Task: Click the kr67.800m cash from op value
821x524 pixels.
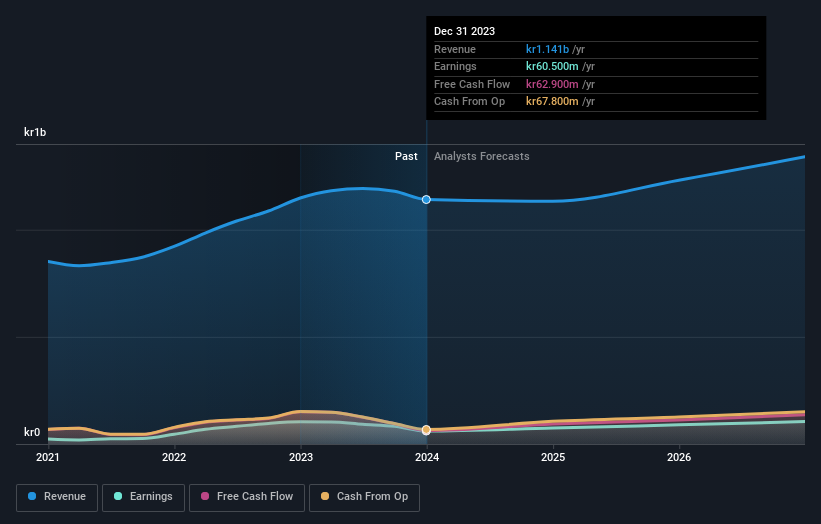Action: coord(552,102)
